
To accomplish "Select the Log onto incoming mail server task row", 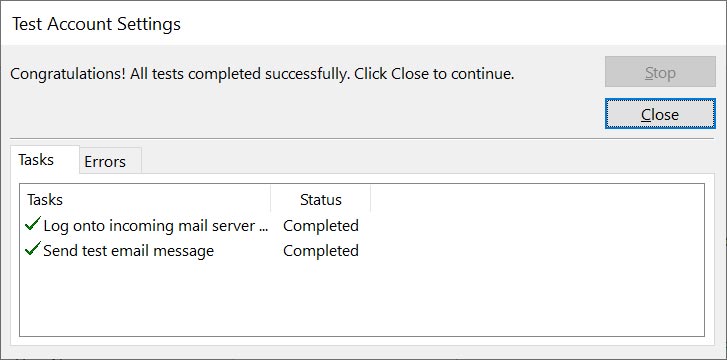I will click(192, 225).
